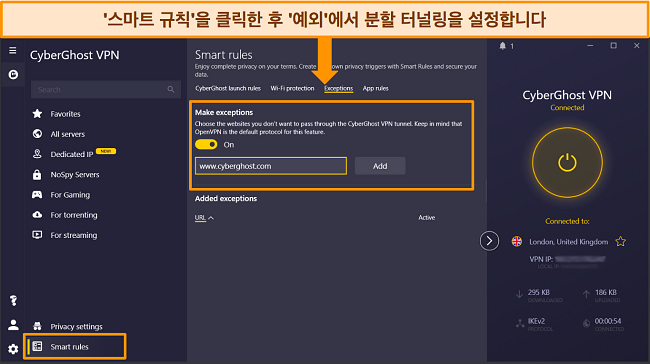
Task: Click the upload arrow statistic icon
Action: tap(586, 294)
